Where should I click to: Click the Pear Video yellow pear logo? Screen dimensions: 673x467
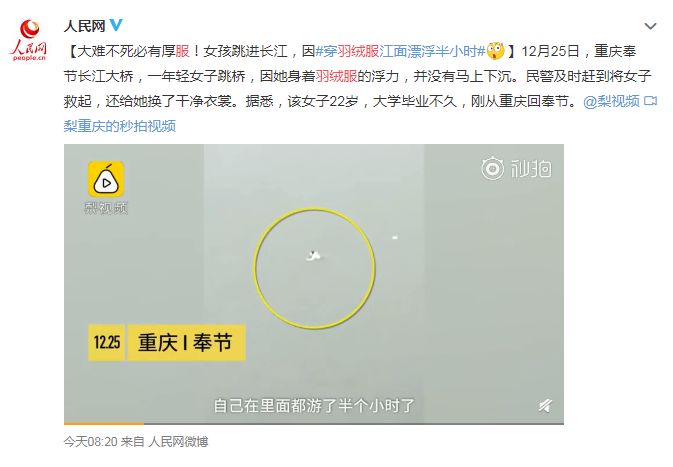pyautogui.click(x=106, y=179)
